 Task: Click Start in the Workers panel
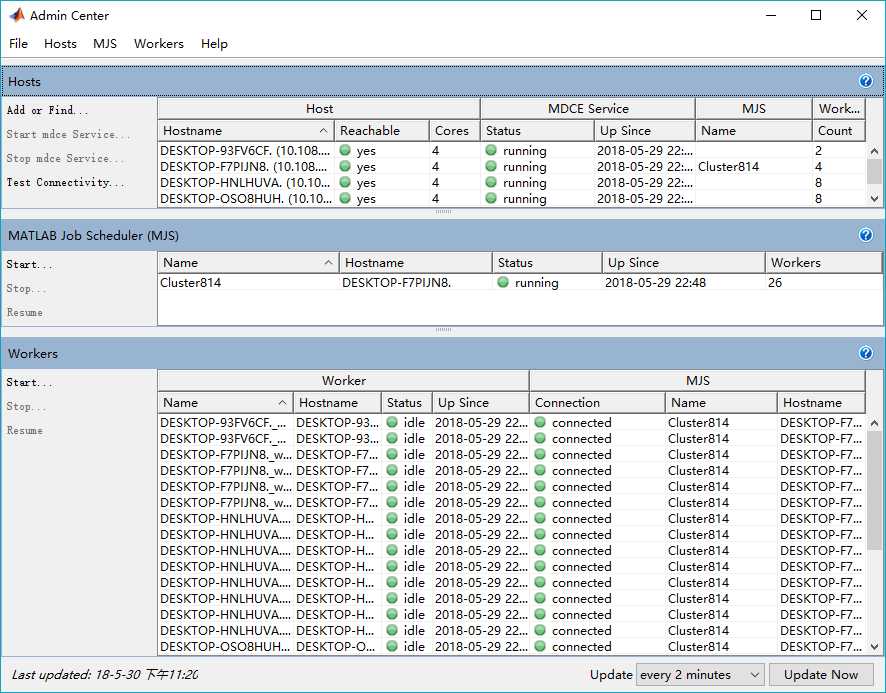(29, 383)
